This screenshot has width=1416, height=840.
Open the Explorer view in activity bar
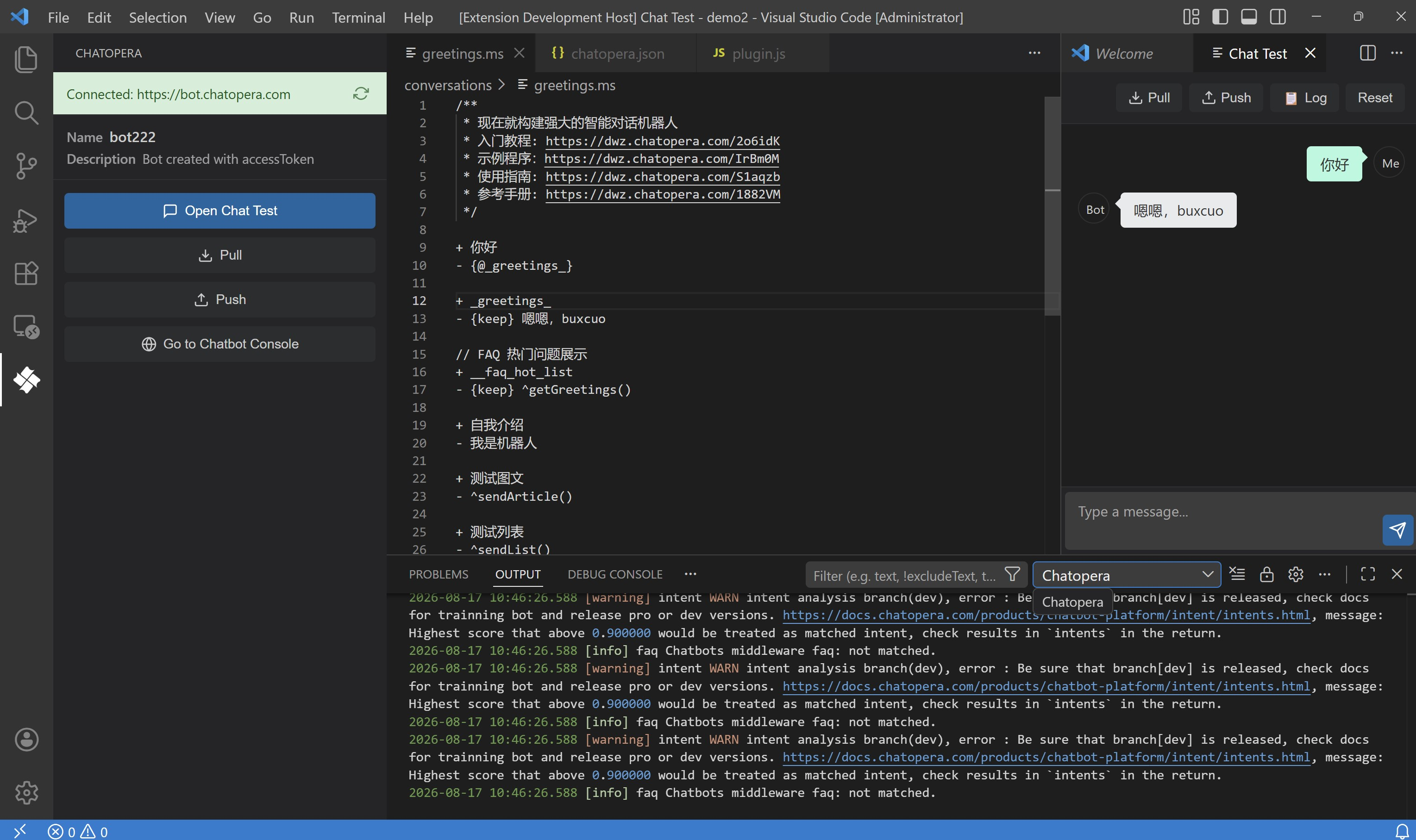tap(26, 59)
